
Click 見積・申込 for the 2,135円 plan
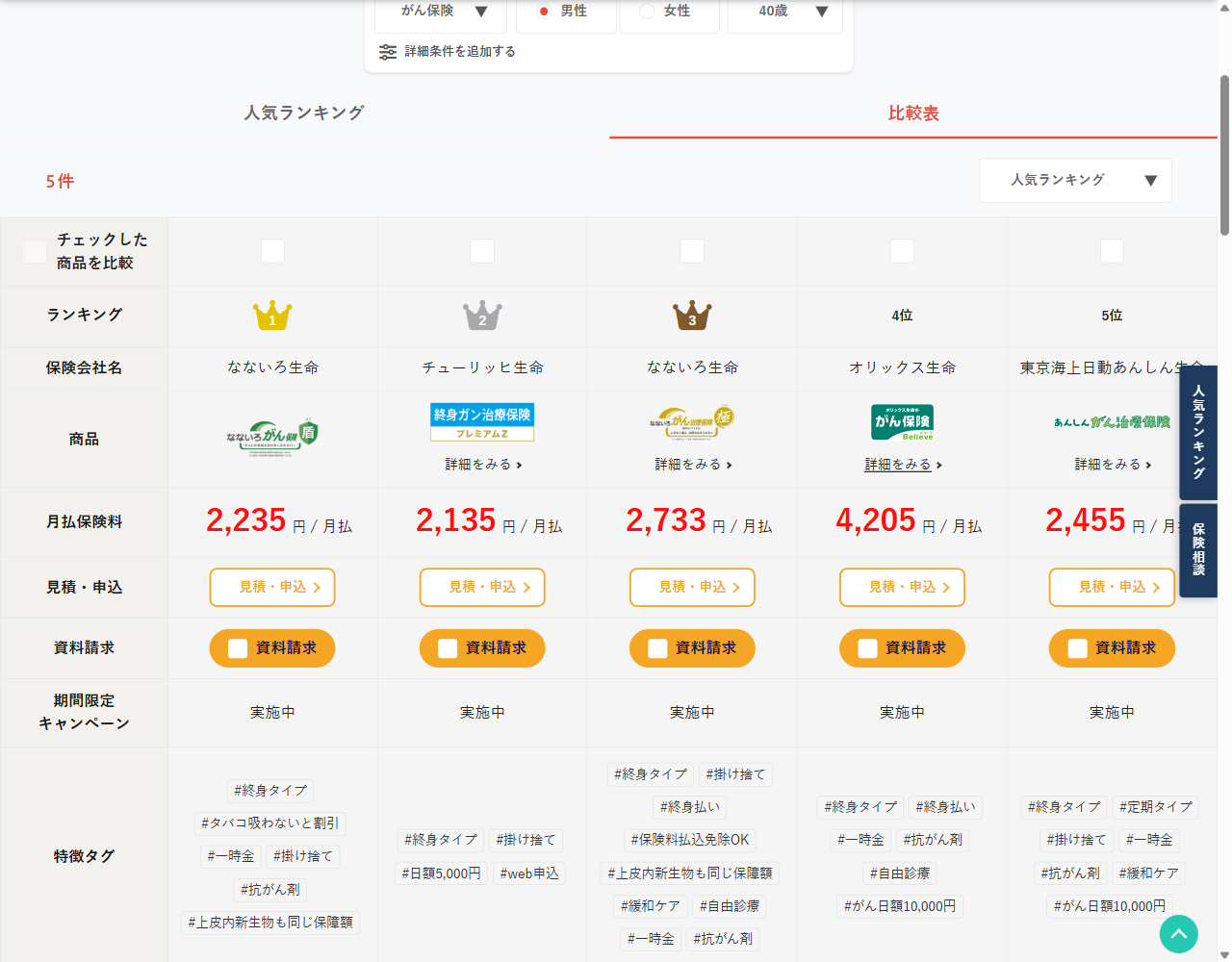point(482,587)
